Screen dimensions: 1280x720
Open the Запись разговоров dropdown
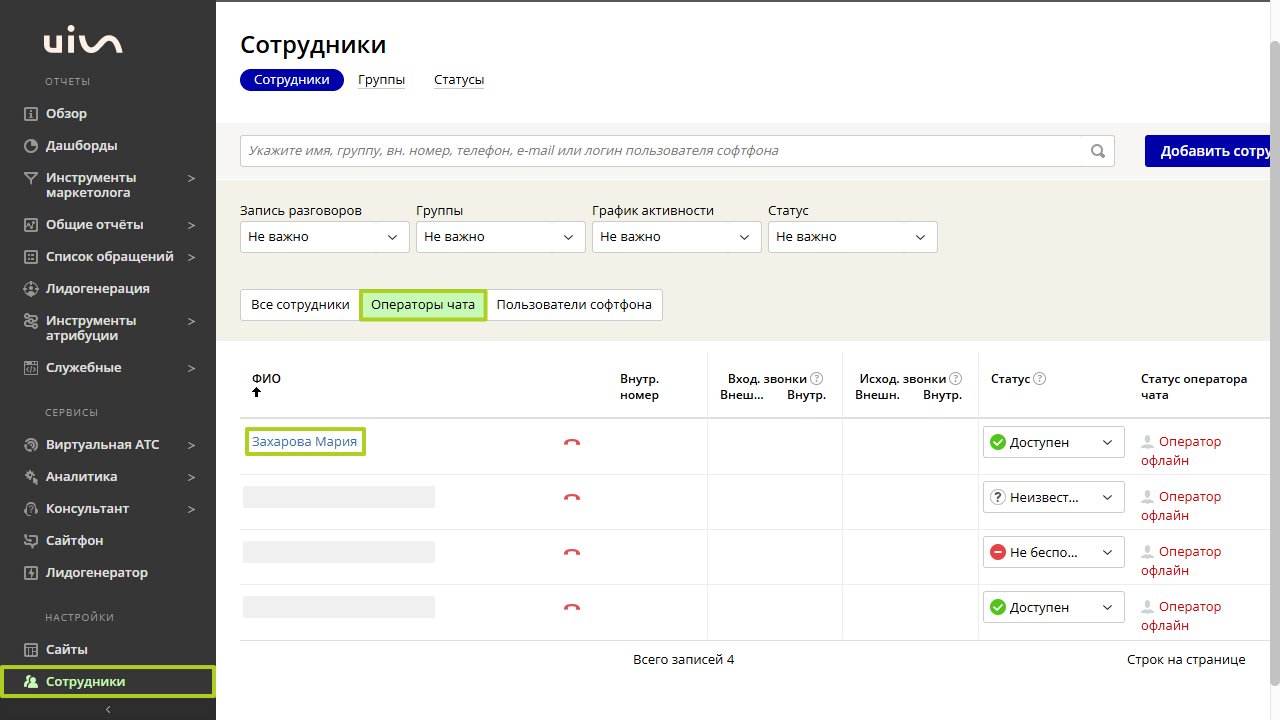pyautogui.click(x=324, y=237)
